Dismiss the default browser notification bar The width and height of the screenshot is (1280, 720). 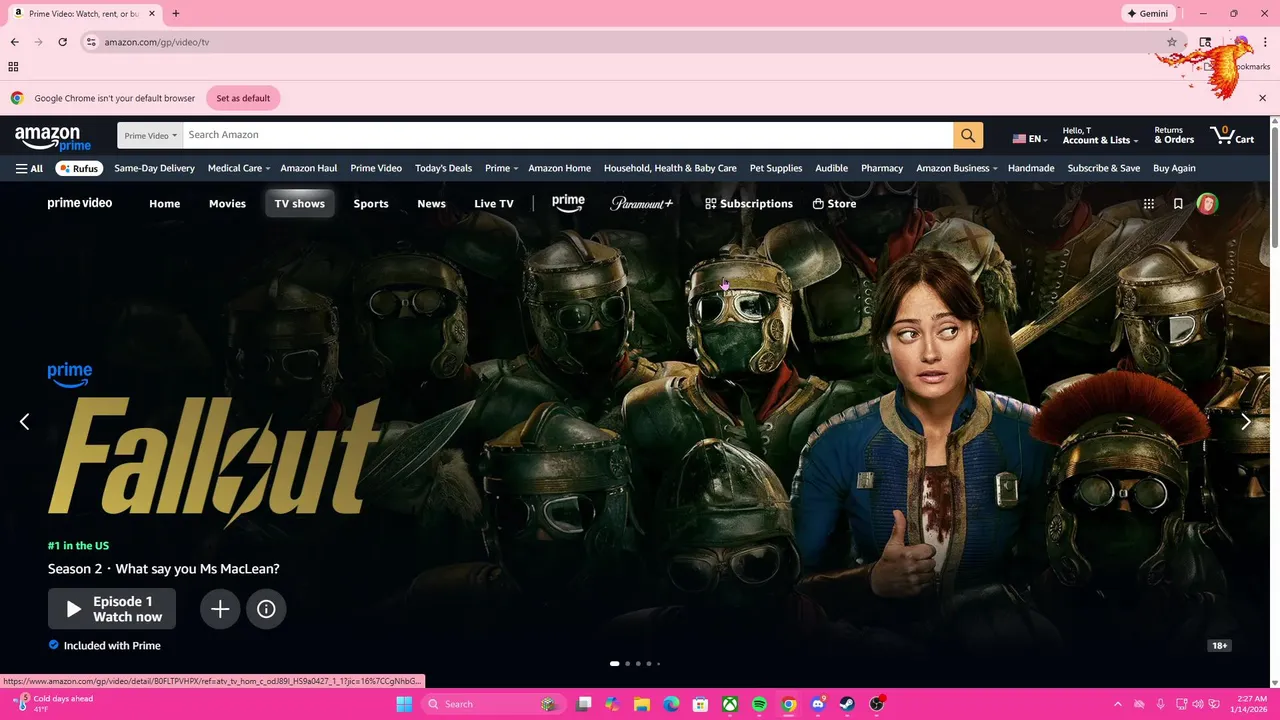point(1262,98)
